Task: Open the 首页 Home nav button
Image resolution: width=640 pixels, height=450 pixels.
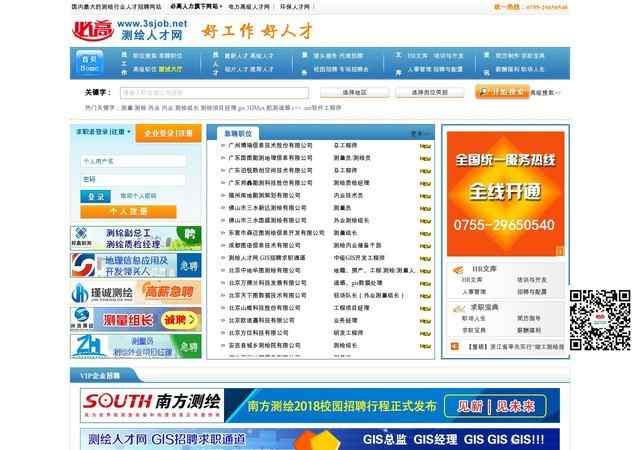Action: 89,63
